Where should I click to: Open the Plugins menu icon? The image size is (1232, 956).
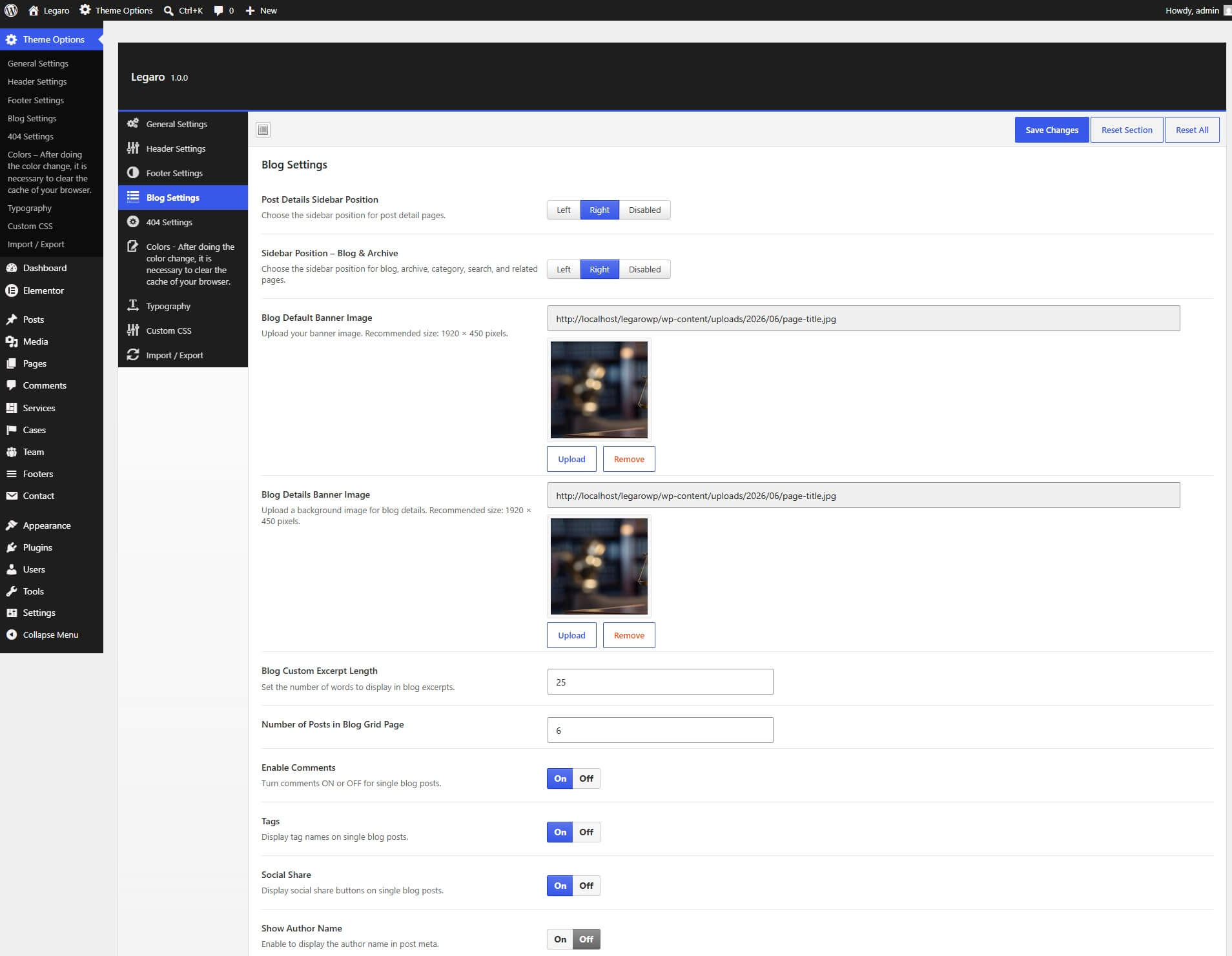(x=12, y=547)
